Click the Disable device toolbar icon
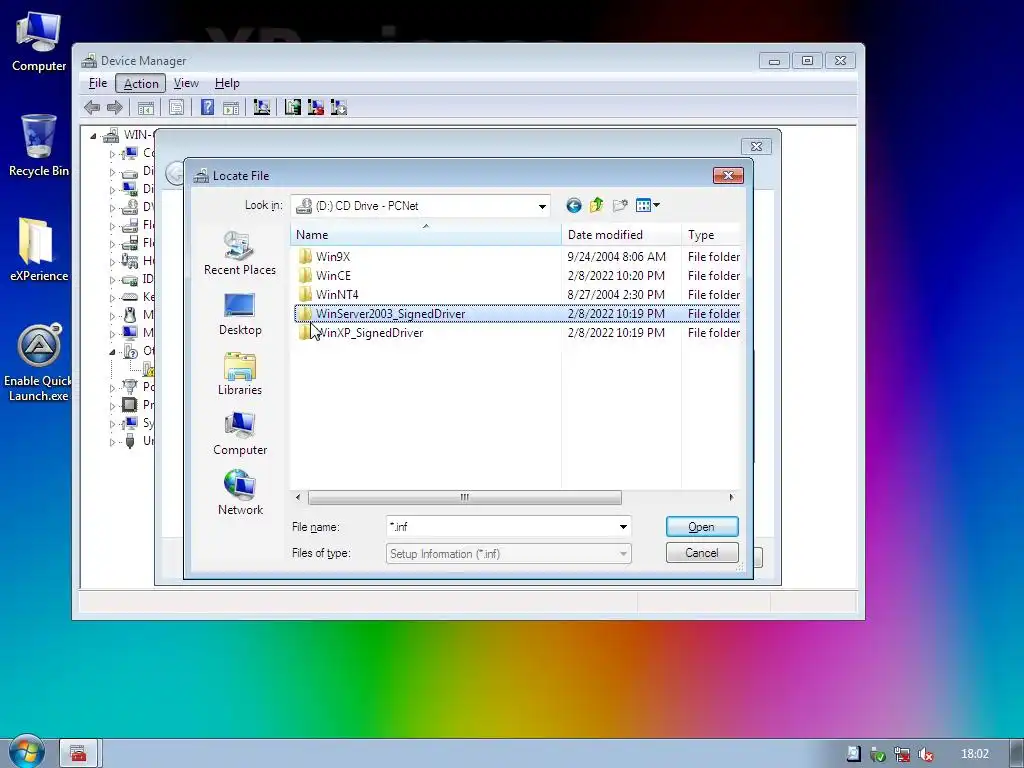 (x=339, y=108)
